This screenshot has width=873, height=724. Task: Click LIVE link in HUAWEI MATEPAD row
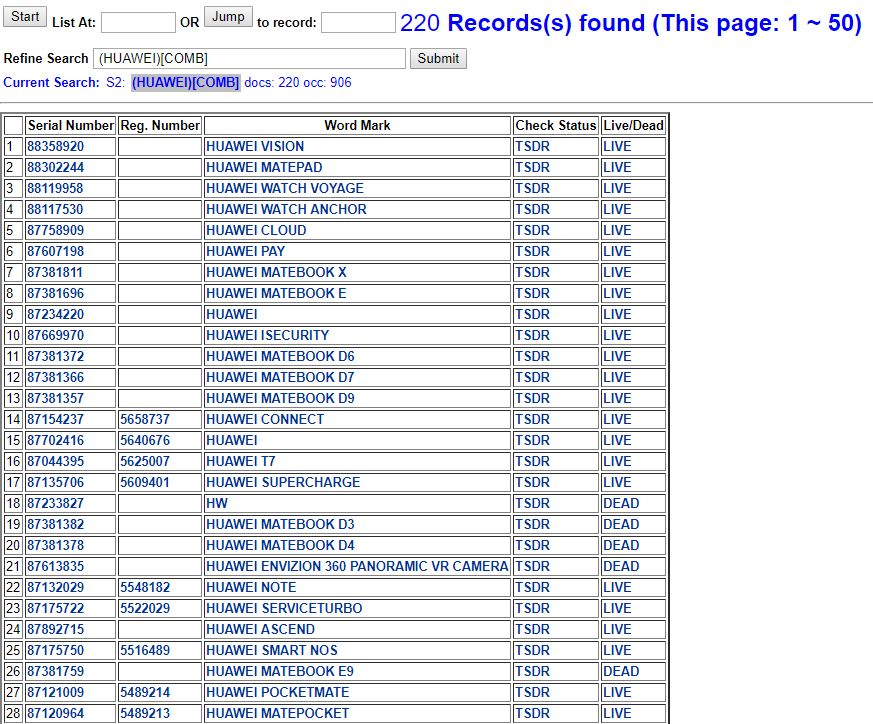coord(617,168)
